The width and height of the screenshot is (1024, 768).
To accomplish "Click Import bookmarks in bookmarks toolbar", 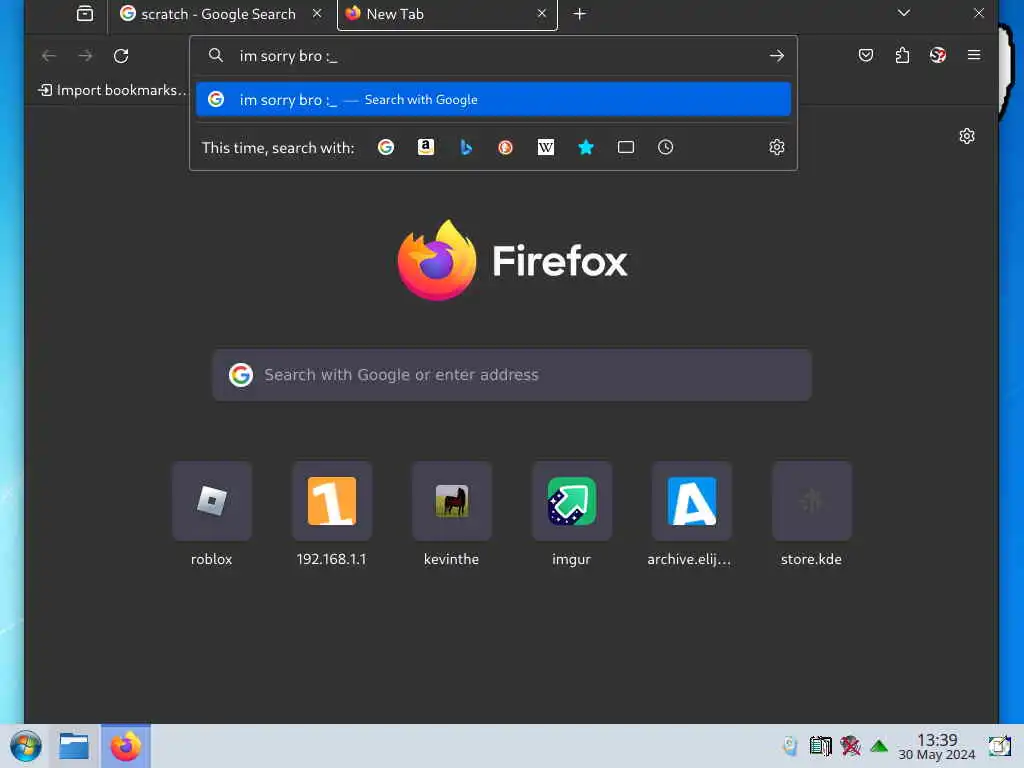I will [x=111, y=90].
